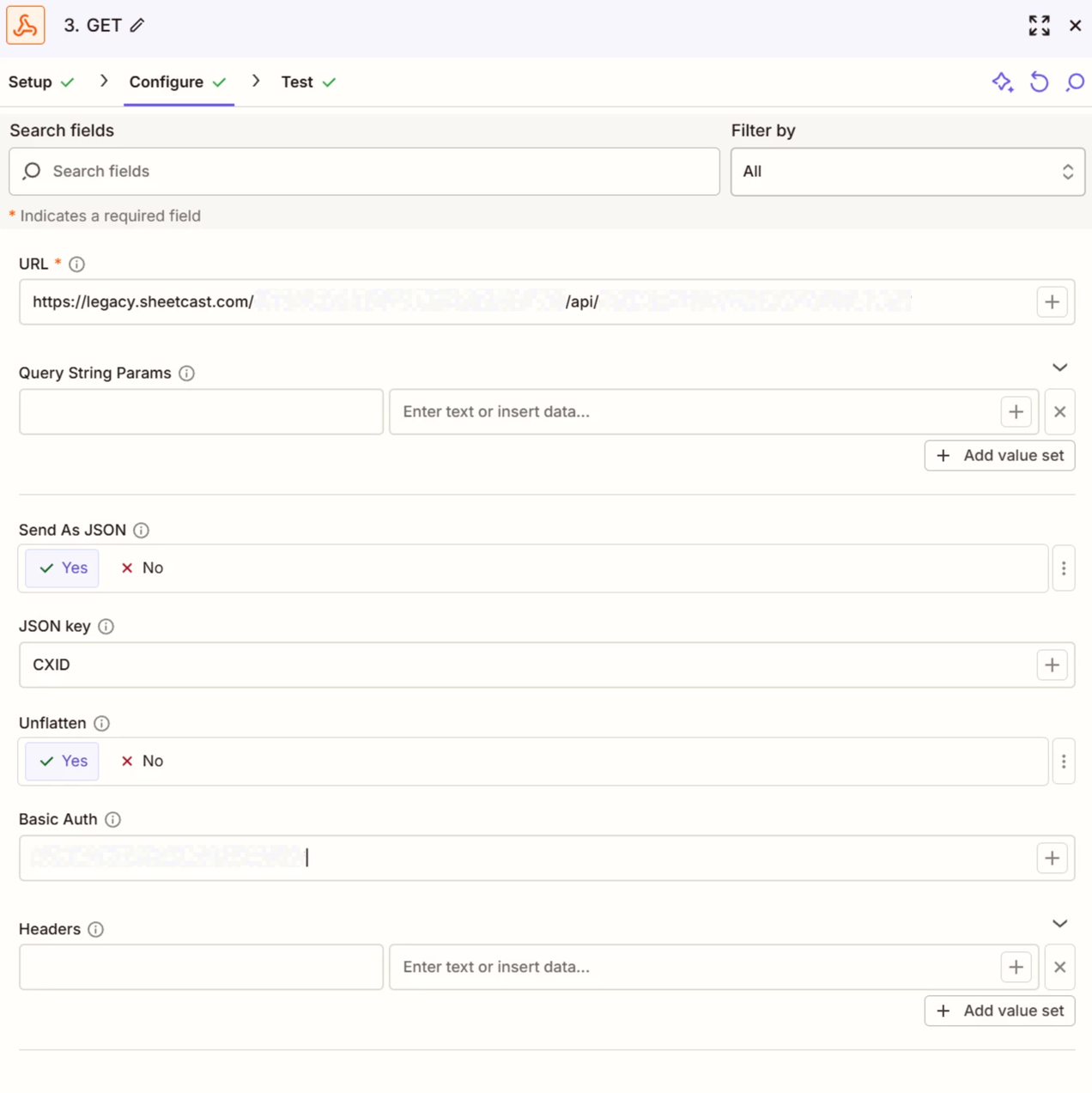The image size is (1092, 1093).
Task: Select Yes for Unflatten option
Action: point(63,762)
